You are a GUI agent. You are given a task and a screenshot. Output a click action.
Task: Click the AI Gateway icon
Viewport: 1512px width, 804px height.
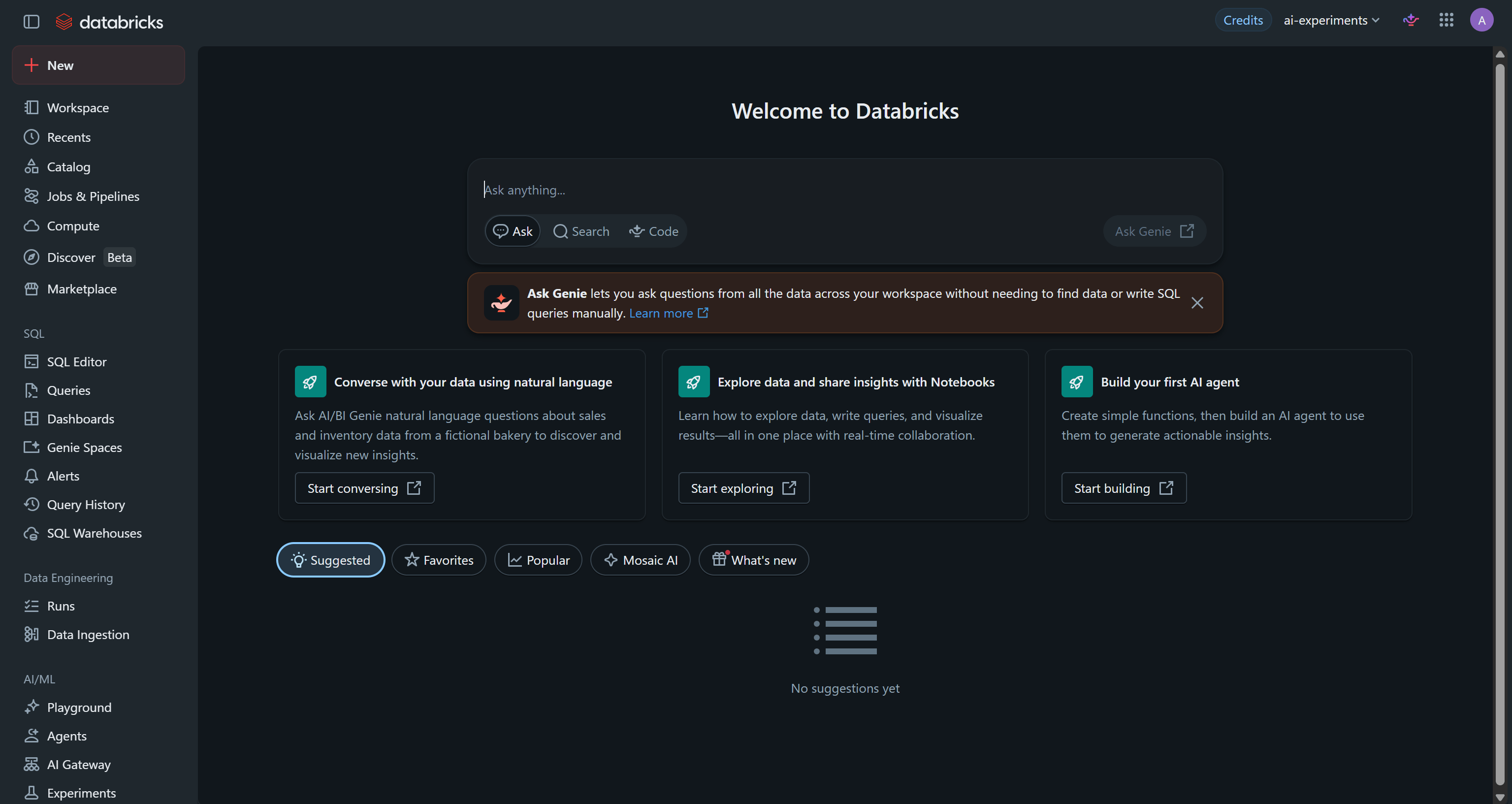[x=31, y=764]
